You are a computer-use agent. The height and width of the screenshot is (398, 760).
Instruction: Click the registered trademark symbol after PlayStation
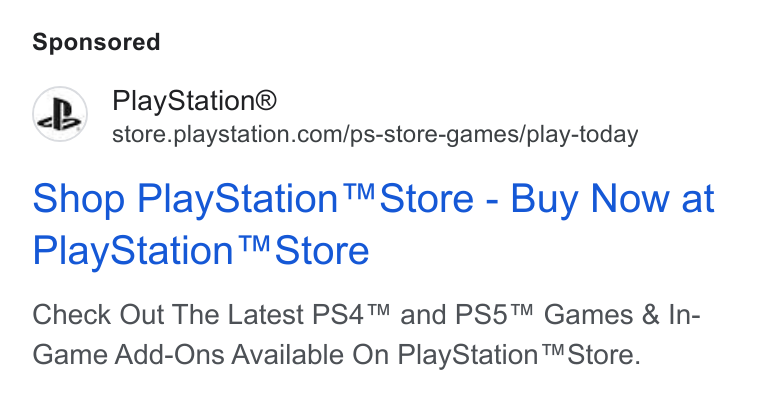pos(266,101)
